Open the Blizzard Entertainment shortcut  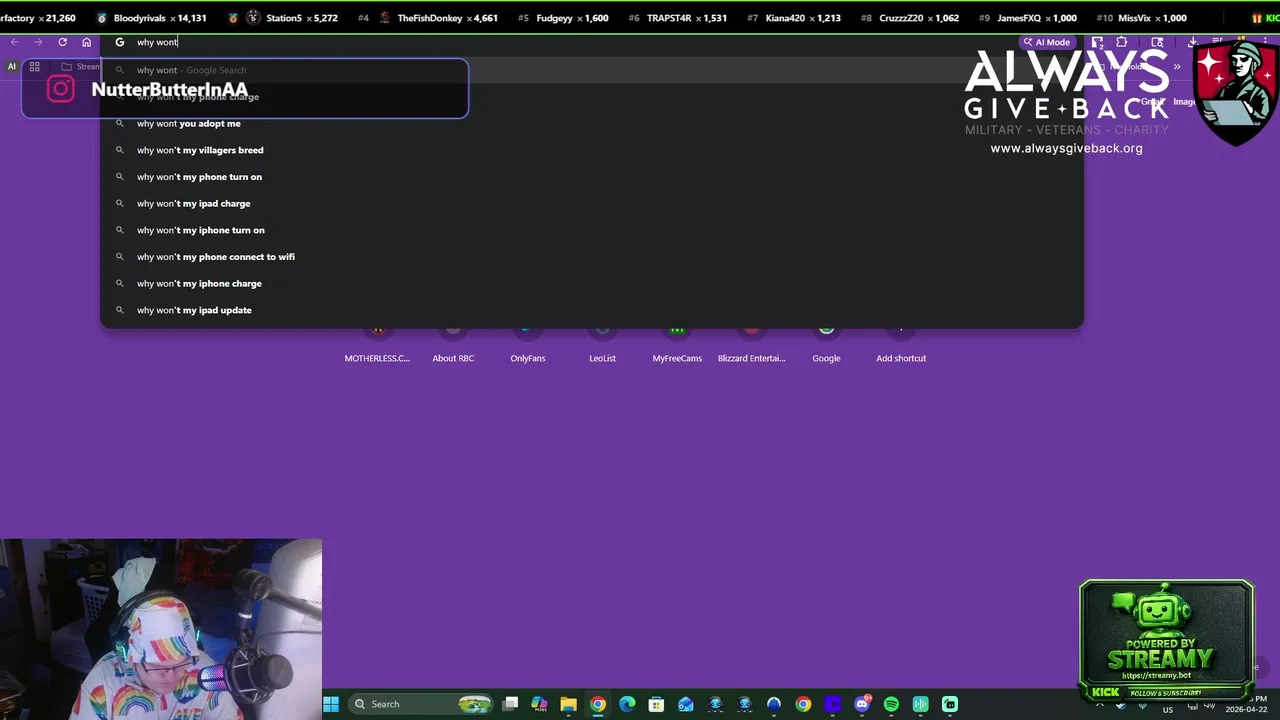click(752, 345)
